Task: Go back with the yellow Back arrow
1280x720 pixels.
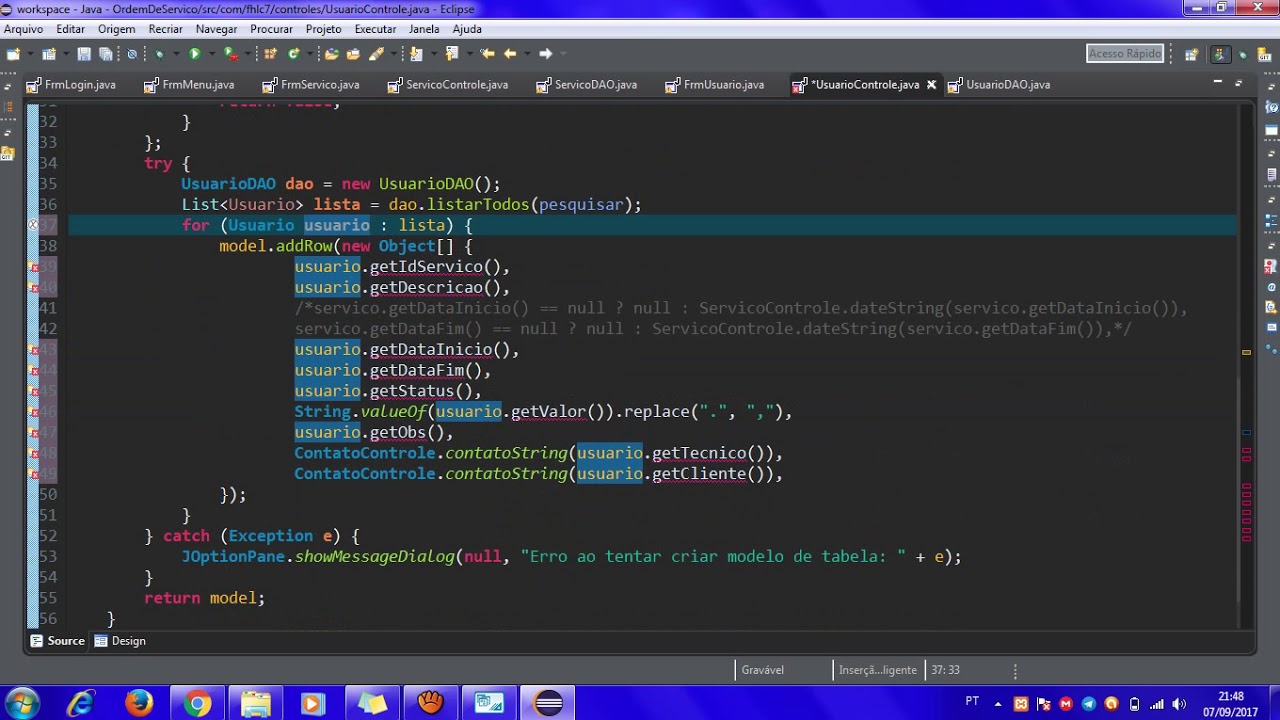Action: (510, 54)
